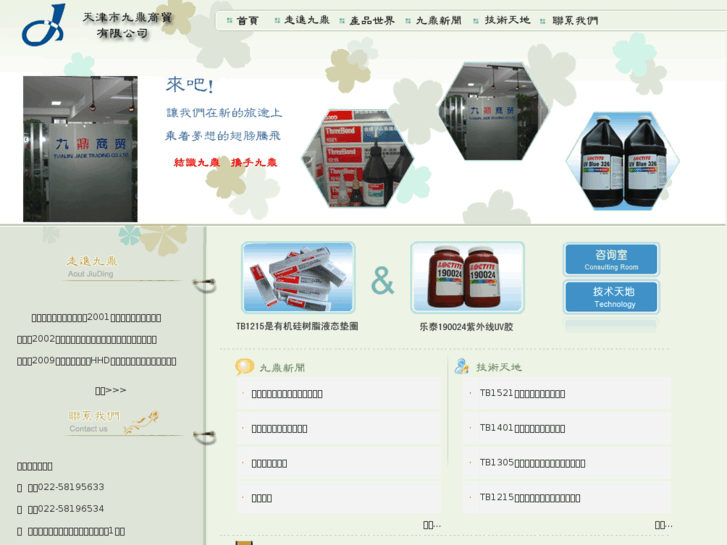The width and height of the screenshot is (727, 545).
Task: Click the office entrance photo in banner
Action: pyautogui.click(x=80, y=149)
